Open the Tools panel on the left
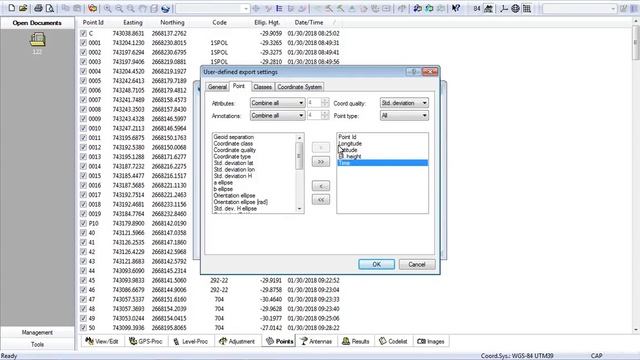This screenshot has height=360, width=640. (37, 344)
